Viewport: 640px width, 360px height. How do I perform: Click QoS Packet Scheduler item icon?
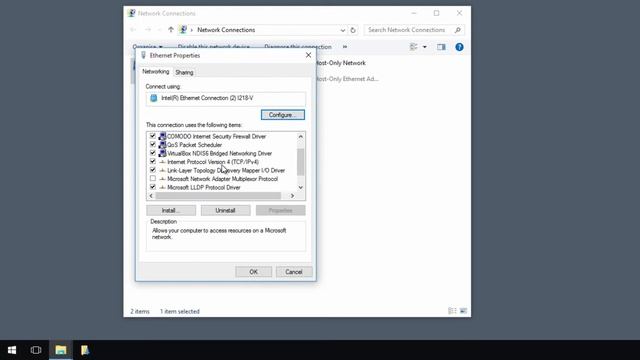point(162,145)
